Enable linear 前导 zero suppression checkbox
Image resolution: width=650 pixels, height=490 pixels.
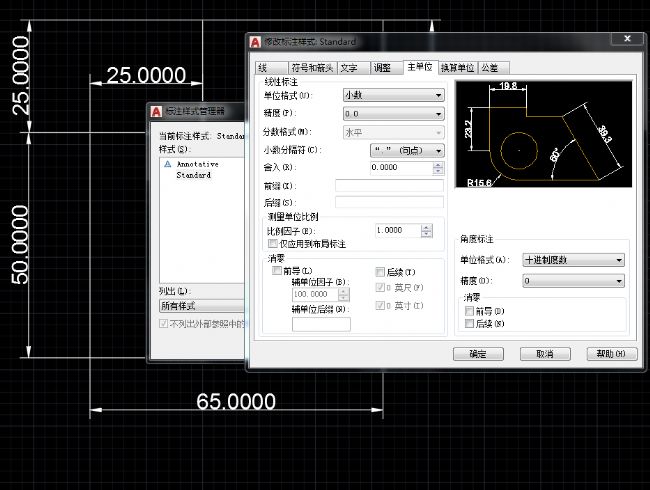(276, 271)
